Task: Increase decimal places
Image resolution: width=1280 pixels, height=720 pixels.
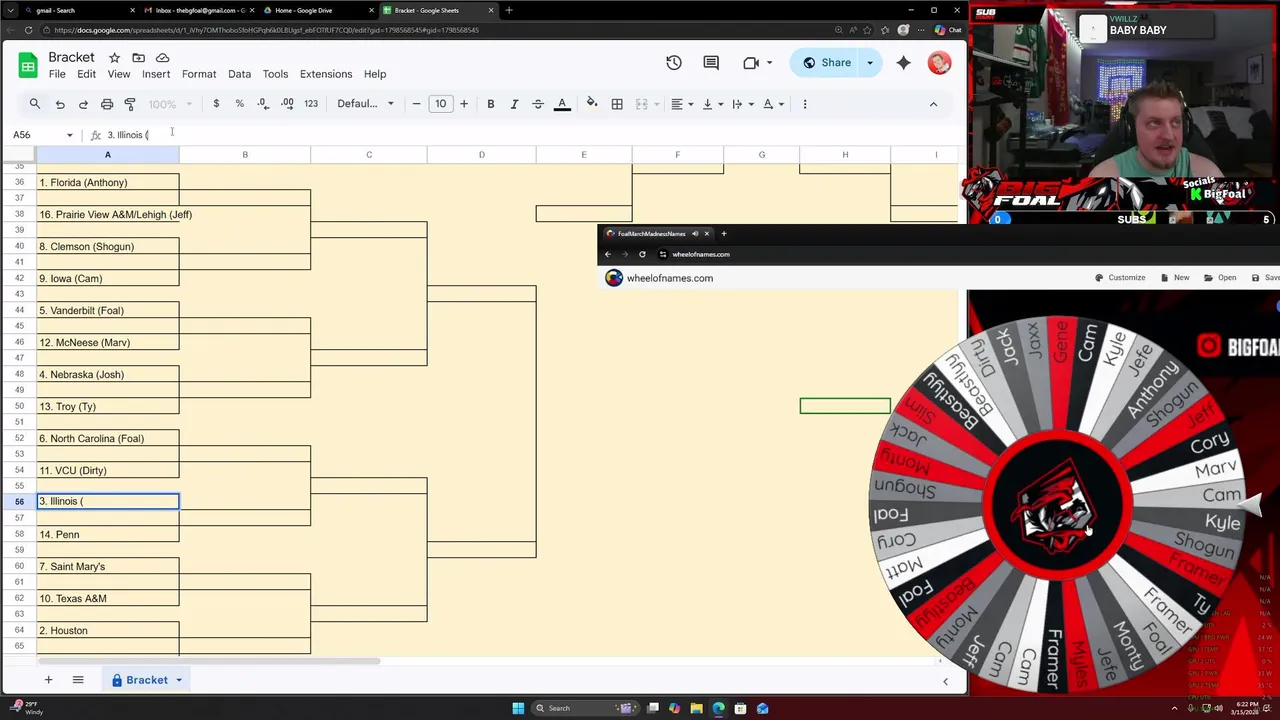Action: pyautogui.click(x=287, y=104)
